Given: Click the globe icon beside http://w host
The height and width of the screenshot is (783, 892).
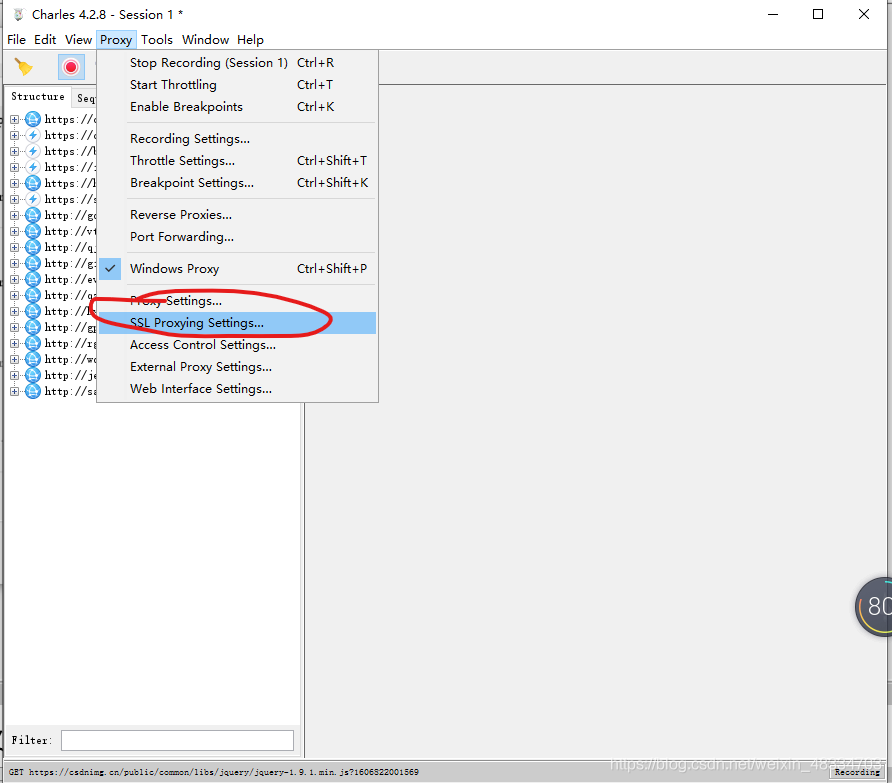Looking at the screenshot, I should pos(33,359).
